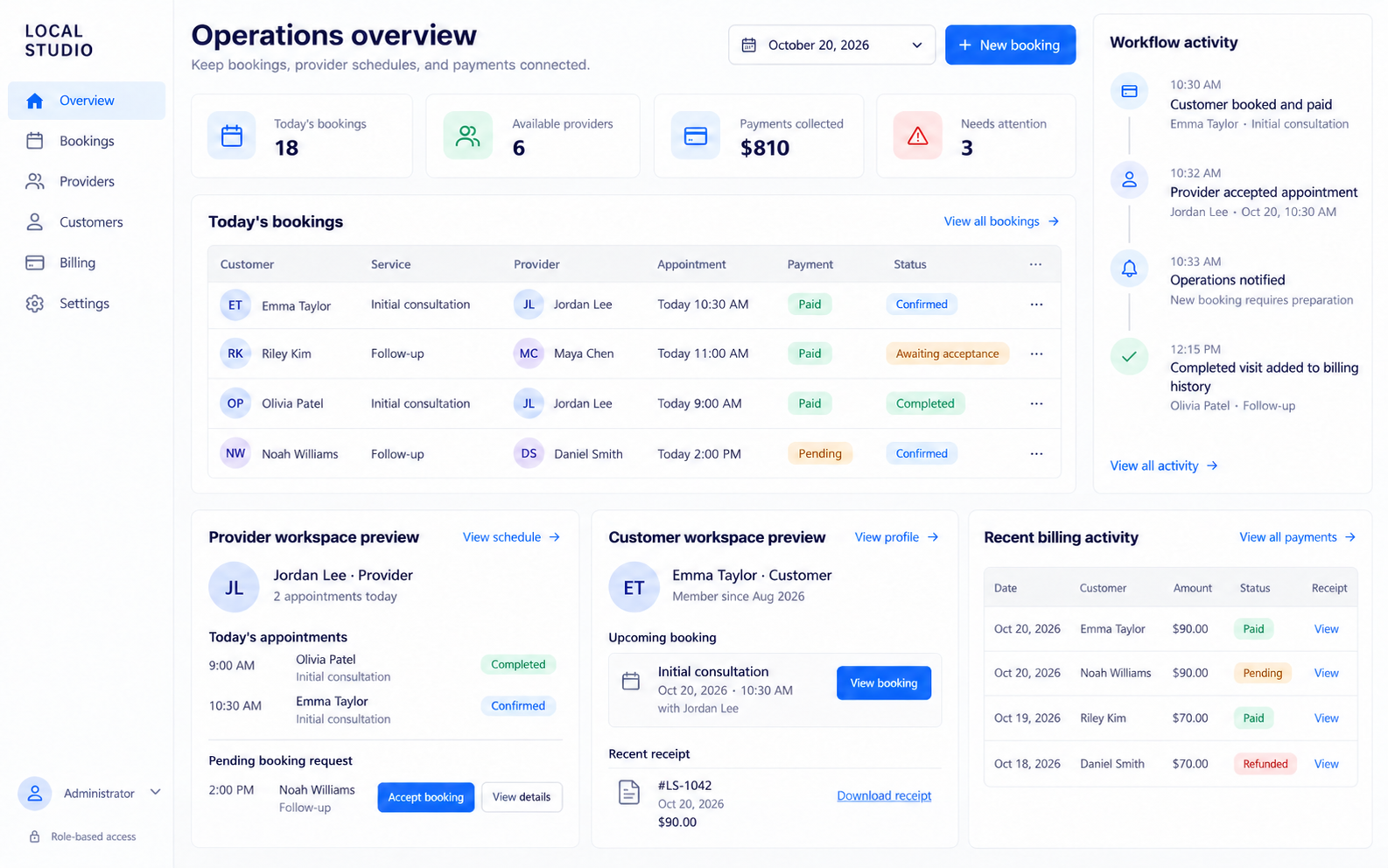1388x868 pixels.
Task: Go to Overview in the sidebar
Action: [87, 101]
